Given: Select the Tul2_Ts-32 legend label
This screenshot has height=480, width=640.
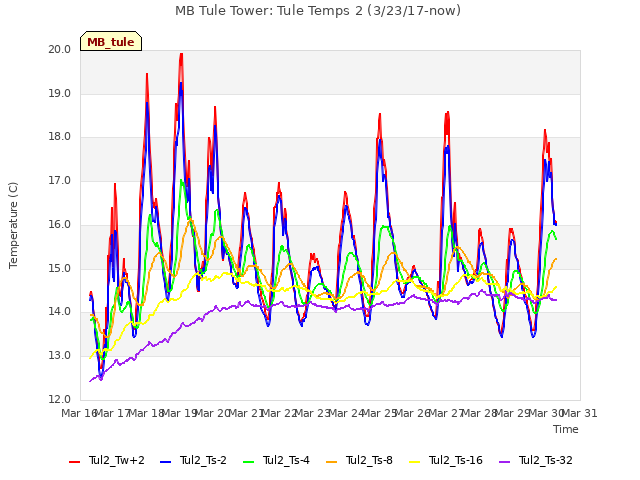Looking at the screenshot, I should [x=546, y=460].
